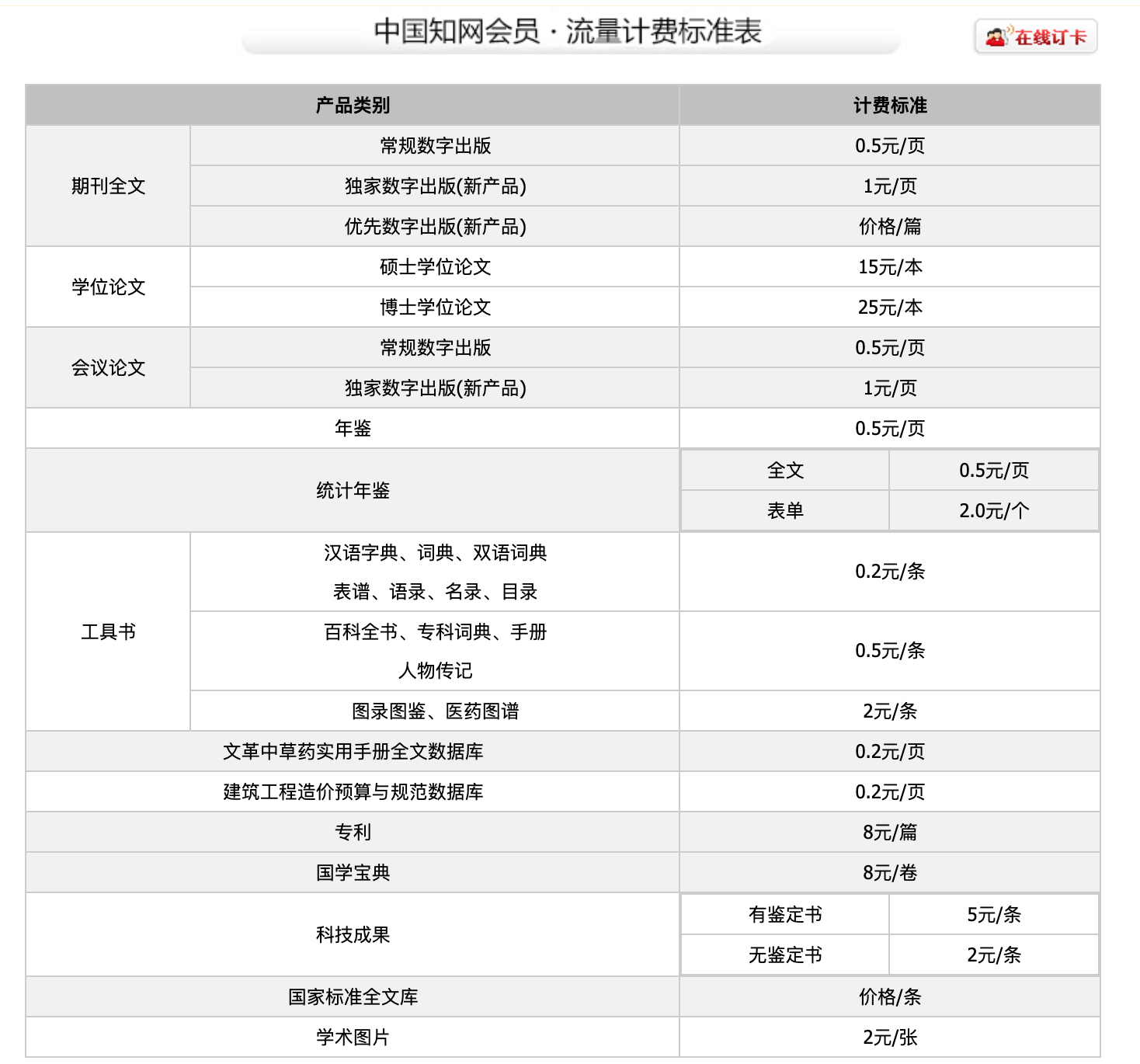Image resolution: width=1140 pixels, height=1064 pixels.
Task: Select the line 百科全书、专科词典、手册
Action: 435,631
